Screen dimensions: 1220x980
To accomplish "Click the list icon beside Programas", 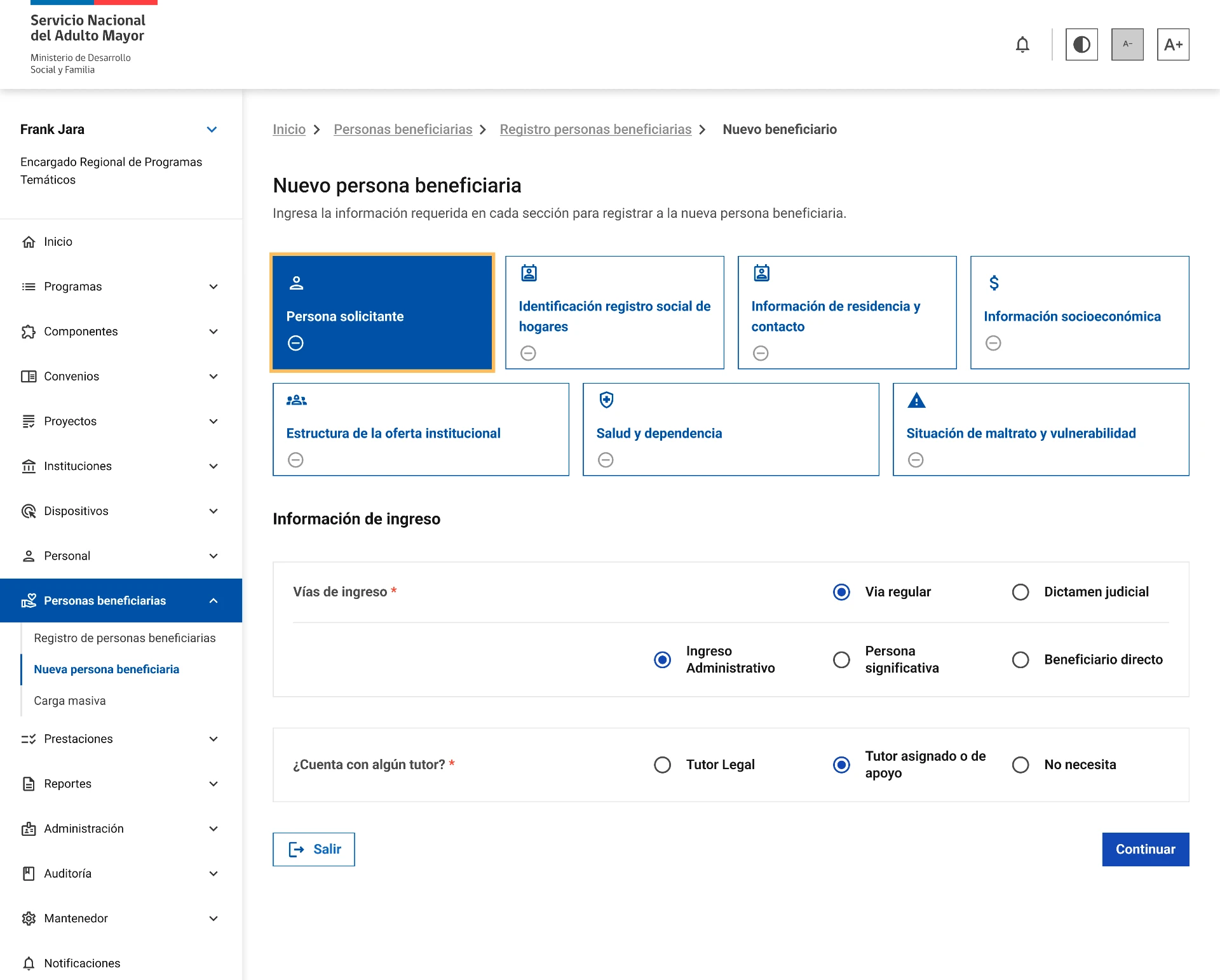I will point(29,286).
